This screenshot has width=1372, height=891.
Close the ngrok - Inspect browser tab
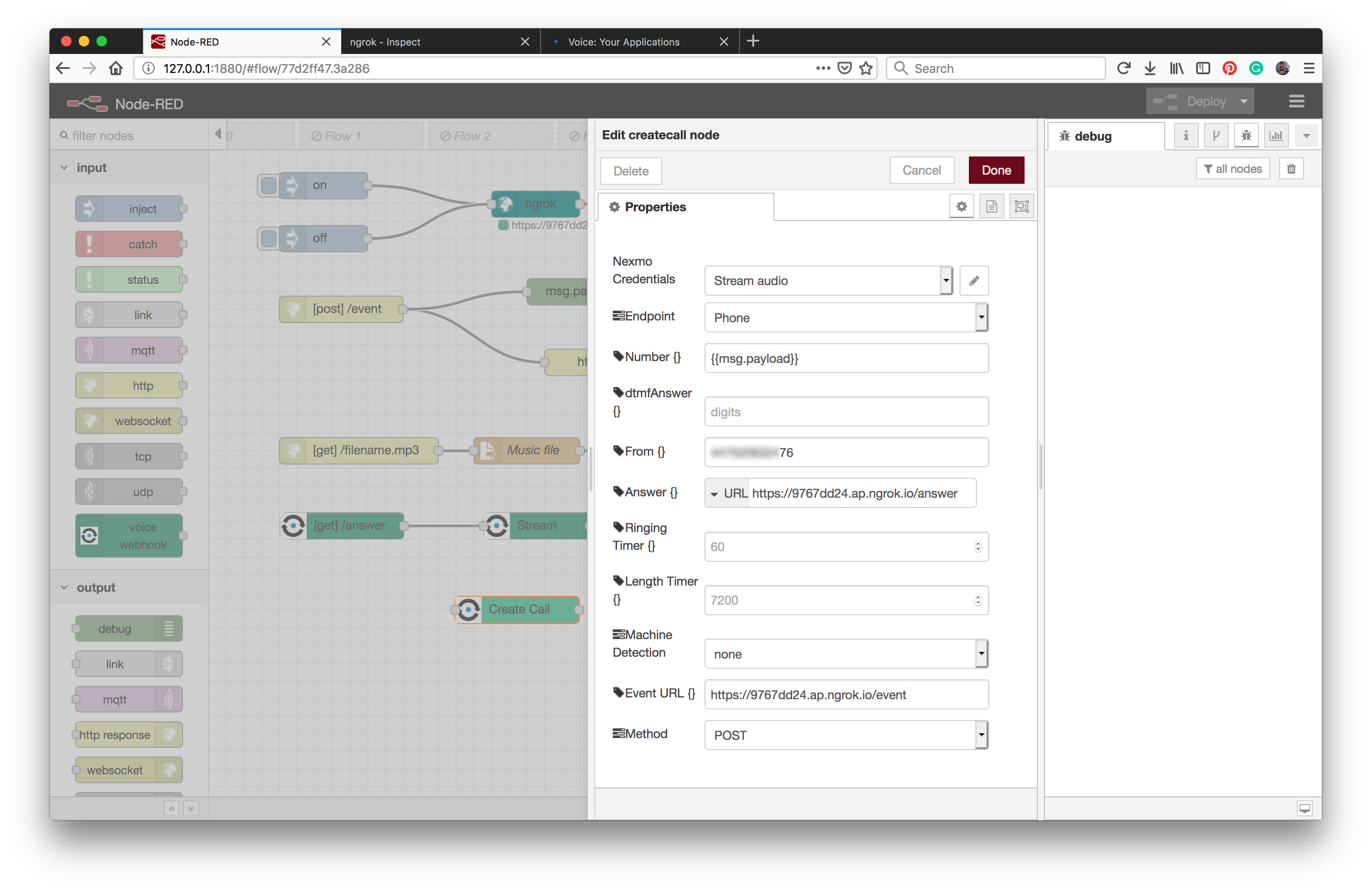(x=525, y=42)
